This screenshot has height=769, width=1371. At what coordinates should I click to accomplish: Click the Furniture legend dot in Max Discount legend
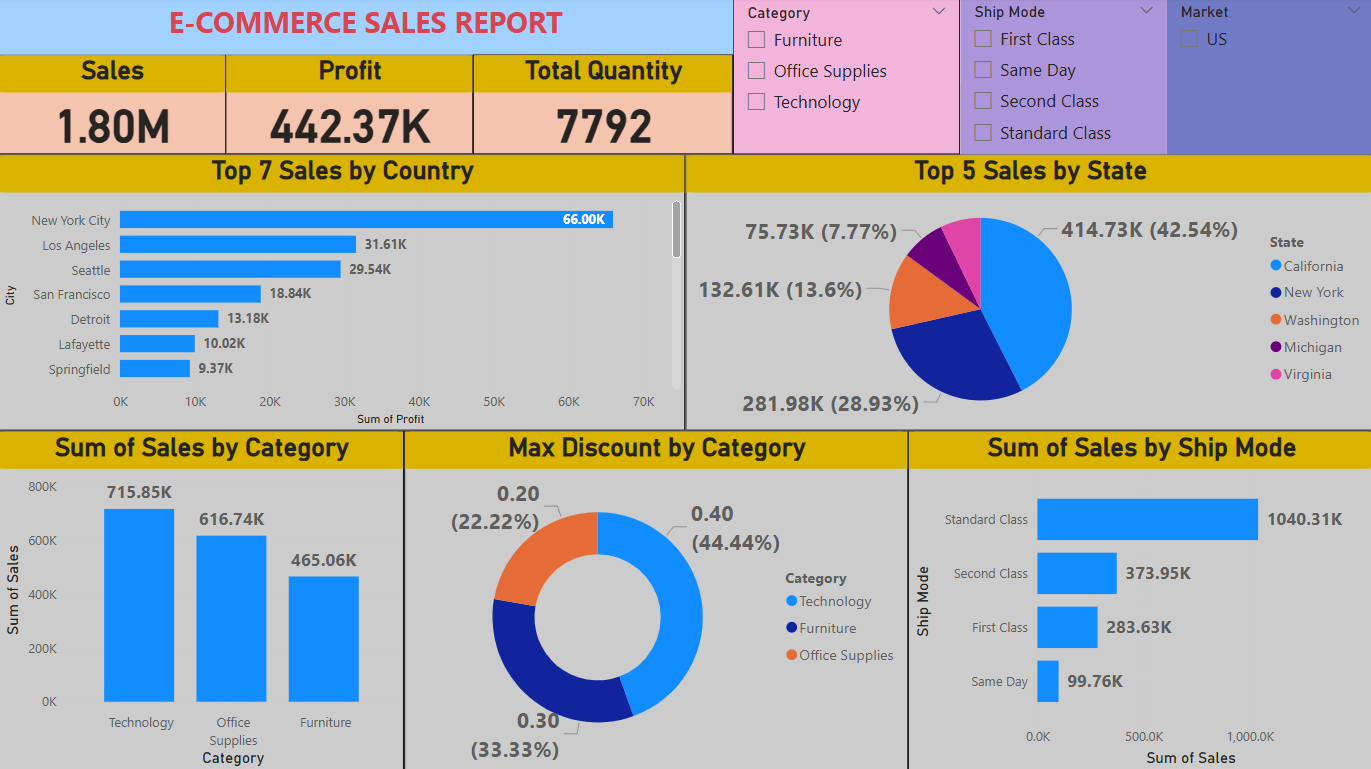click(791, 628)
